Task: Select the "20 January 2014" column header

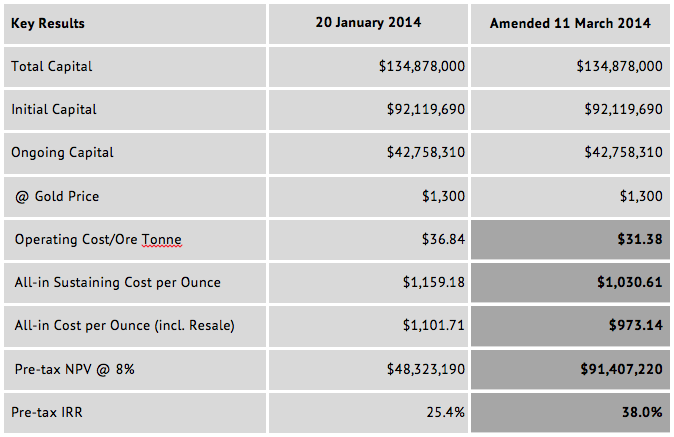Action: click(369, 23)
